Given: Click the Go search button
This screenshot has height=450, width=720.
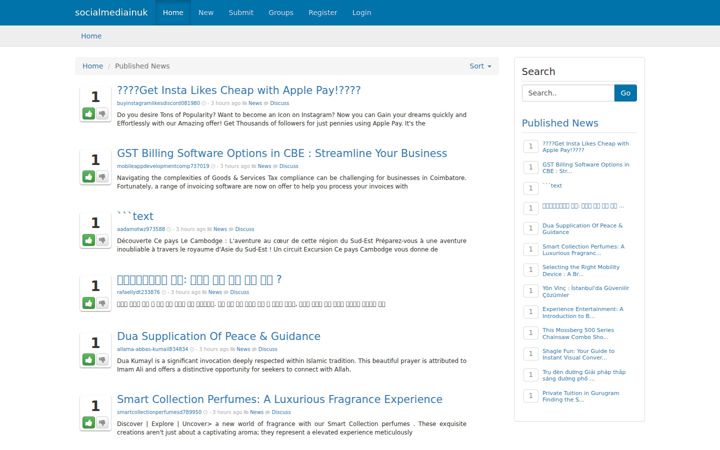Looking at the screenshot, I should (x=625, y=93).
